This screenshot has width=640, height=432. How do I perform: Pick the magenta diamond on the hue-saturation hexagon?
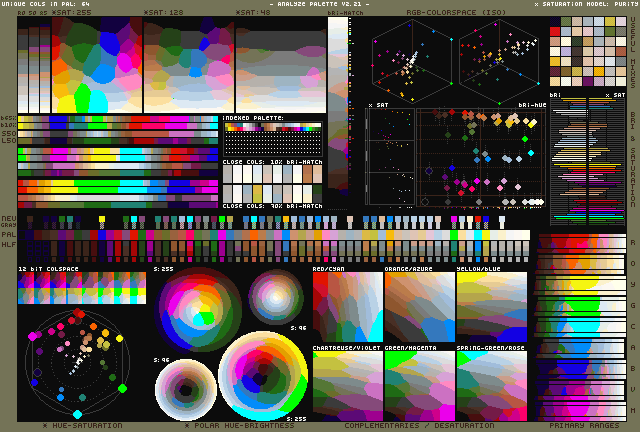pos(32,336)
